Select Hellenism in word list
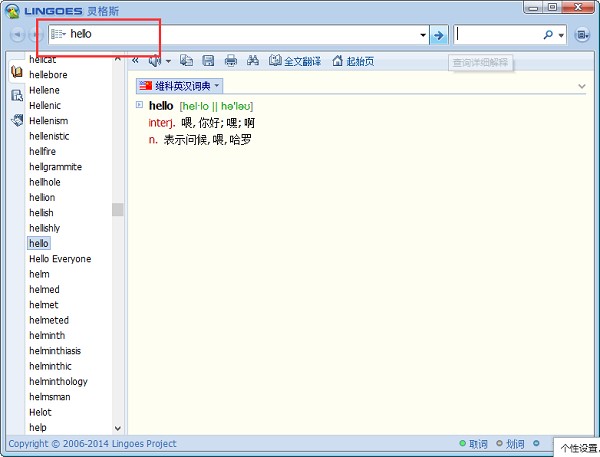This screenshot has height=457, width=600. point(49,121)
